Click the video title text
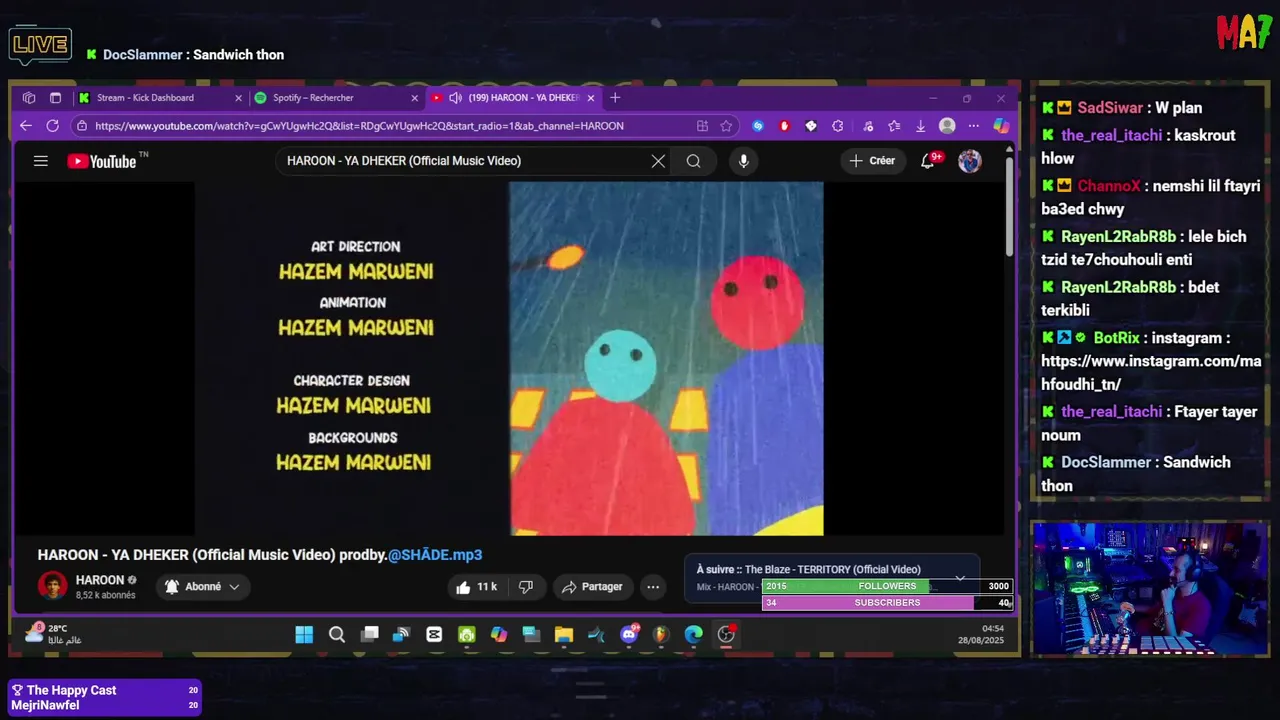Image resolution: width=1280 pixels, height=720 pixels. coord(260,555)
